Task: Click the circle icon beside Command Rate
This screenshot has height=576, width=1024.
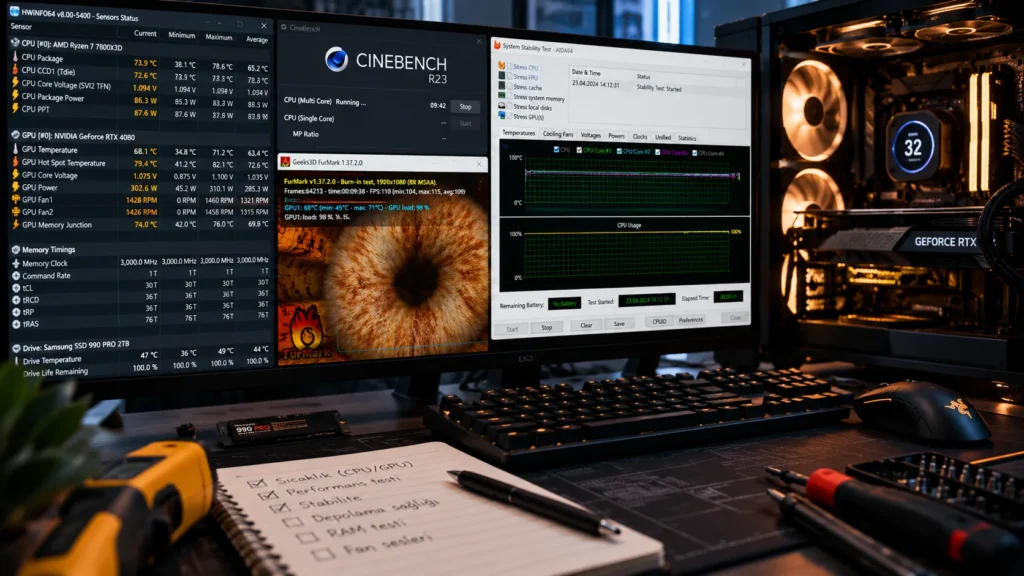Action: [x=16, y=276]
